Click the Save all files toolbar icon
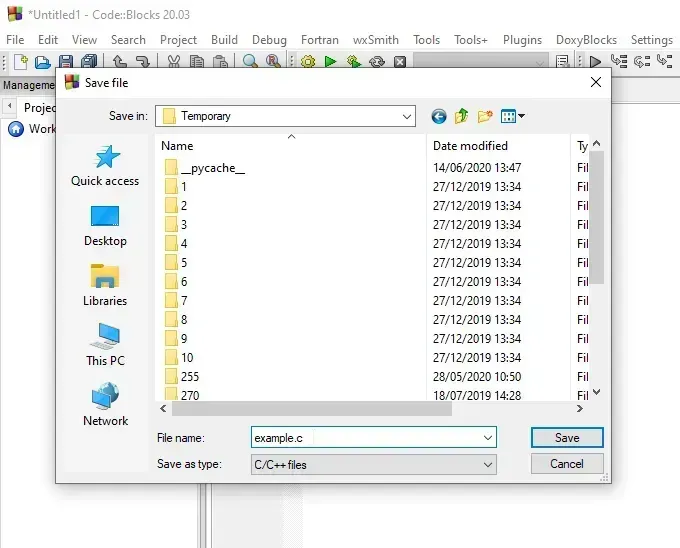This screenshot has width=680, height=548. [x=89, y=62]
